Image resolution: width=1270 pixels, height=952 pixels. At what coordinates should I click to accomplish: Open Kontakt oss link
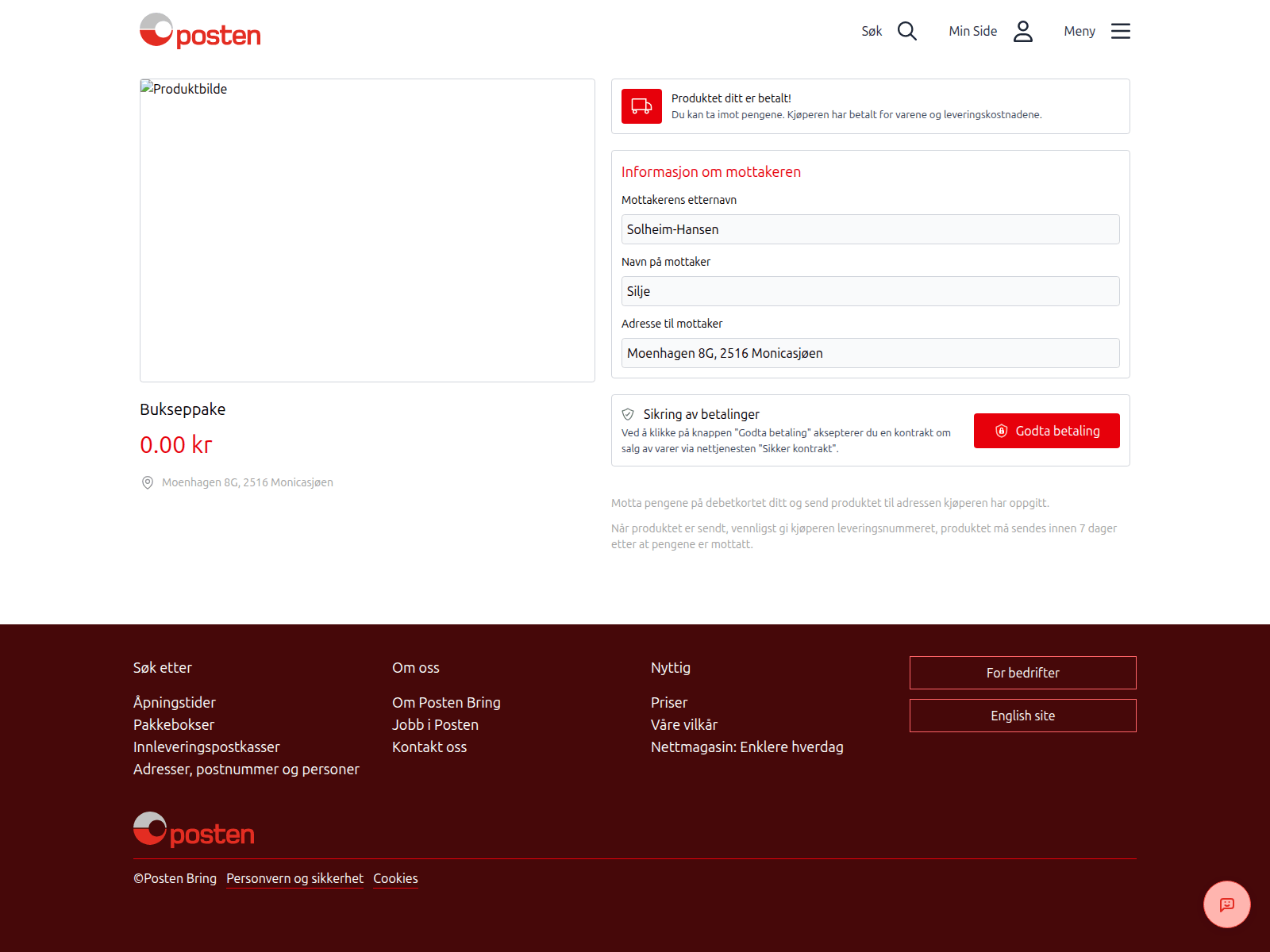point(429,747)
